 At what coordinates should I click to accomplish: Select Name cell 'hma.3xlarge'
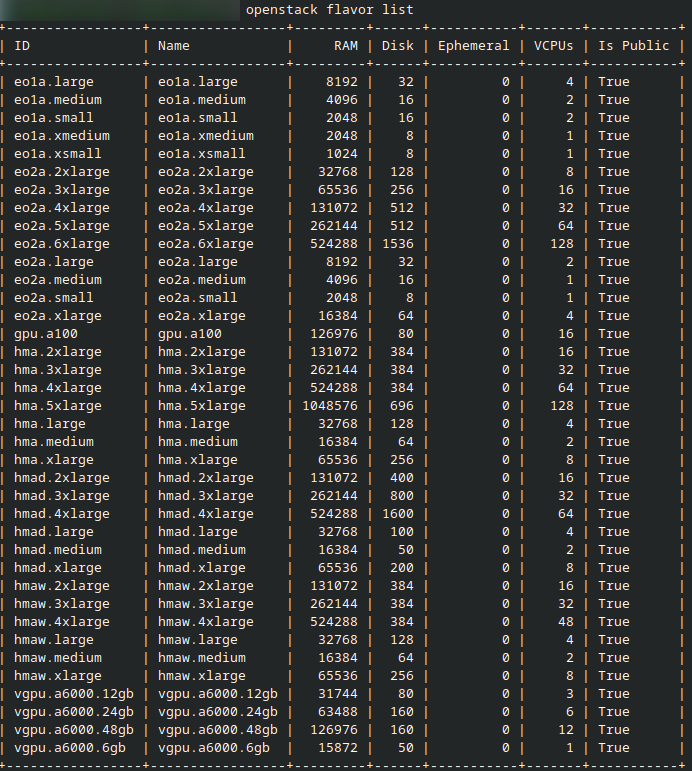click(202, 370)
